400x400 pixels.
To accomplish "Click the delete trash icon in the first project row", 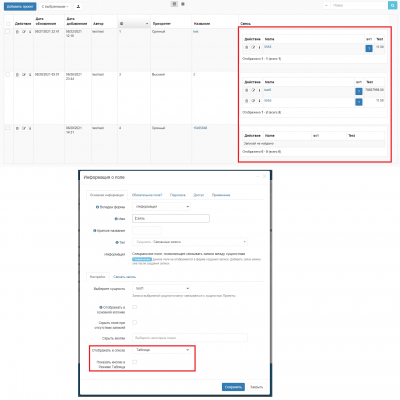I will pos(17,32).
